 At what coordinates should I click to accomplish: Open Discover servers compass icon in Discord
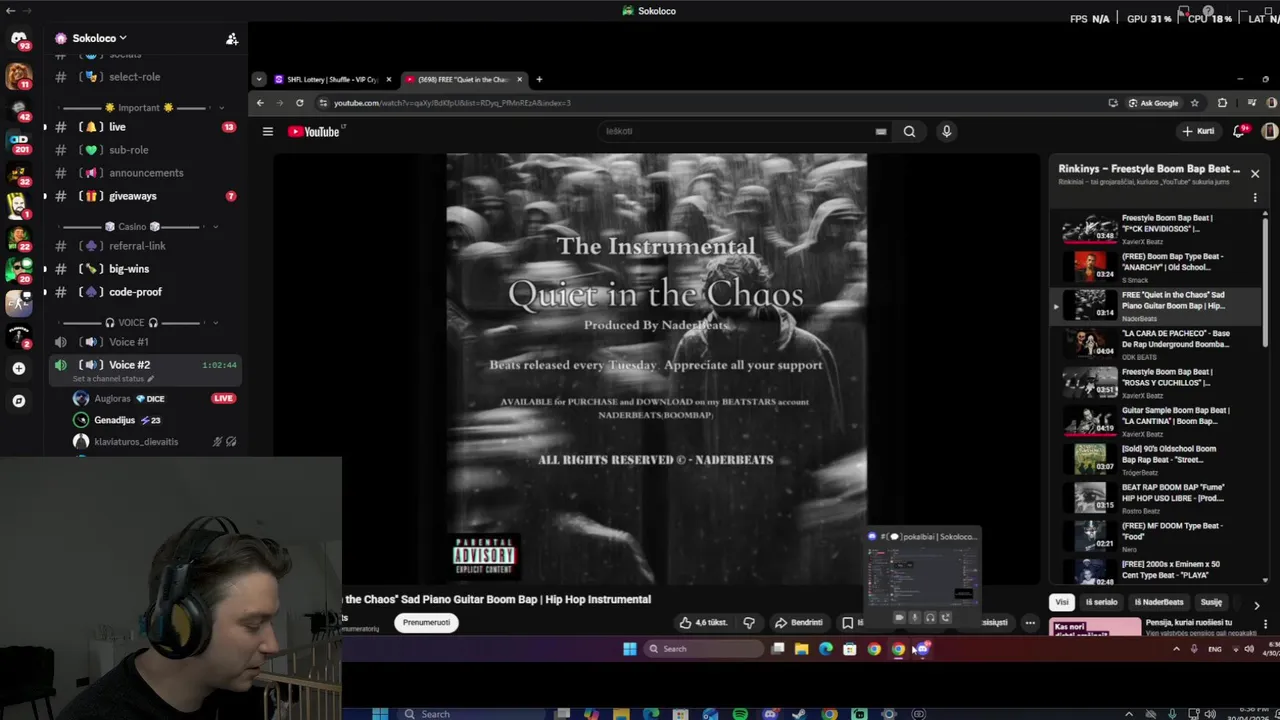pyautogui.click(x=19, y=401)
